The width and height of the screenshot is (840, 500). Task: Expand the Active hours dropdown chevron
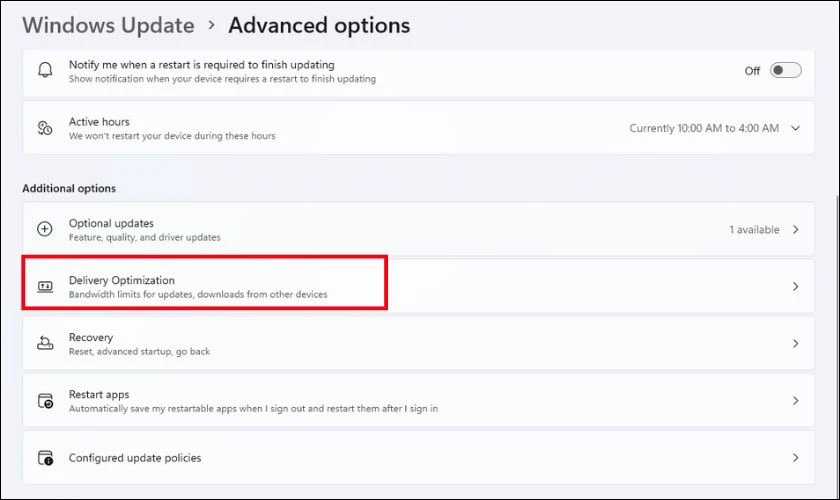796,128
